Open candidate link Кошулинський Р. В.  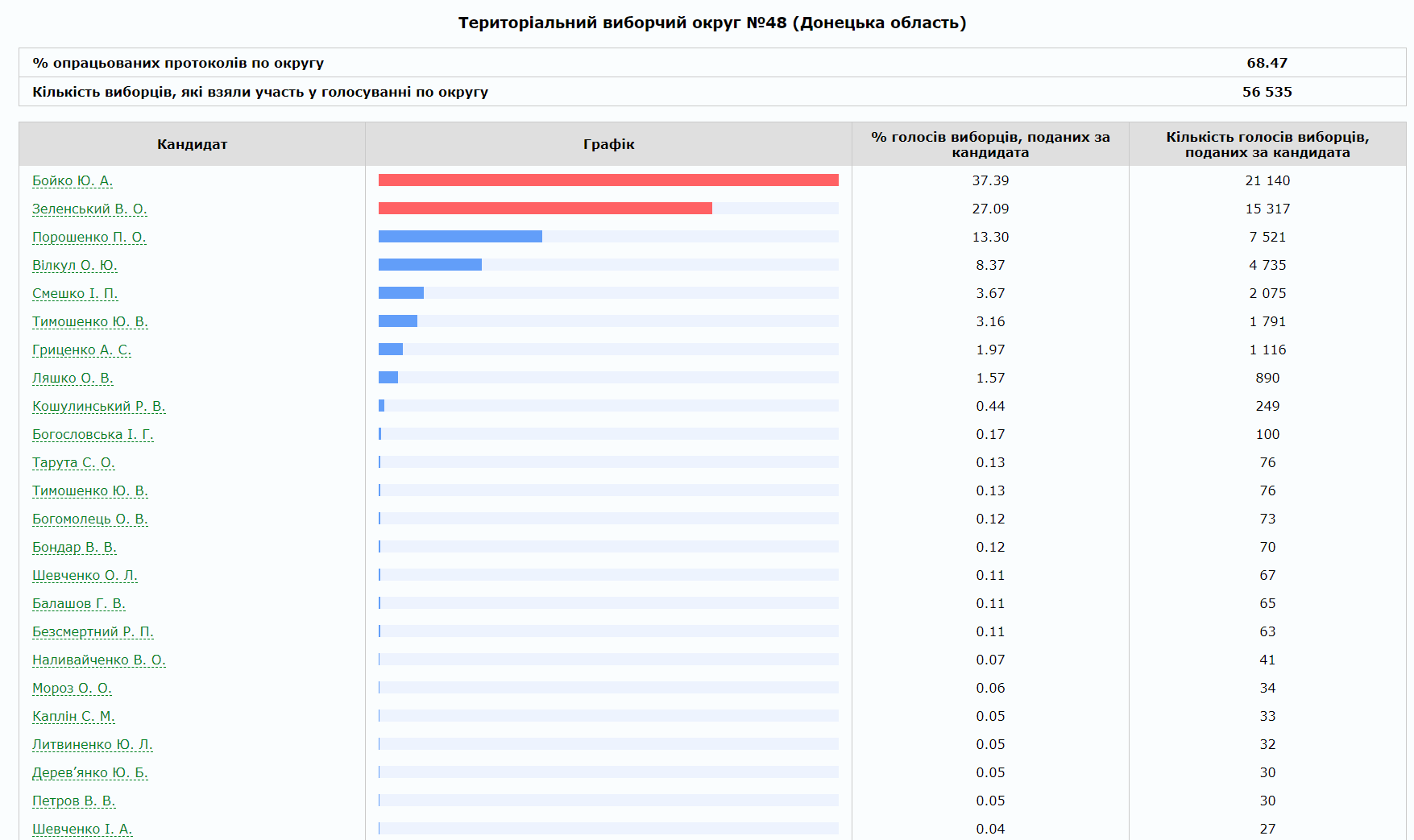pos(99,406)
